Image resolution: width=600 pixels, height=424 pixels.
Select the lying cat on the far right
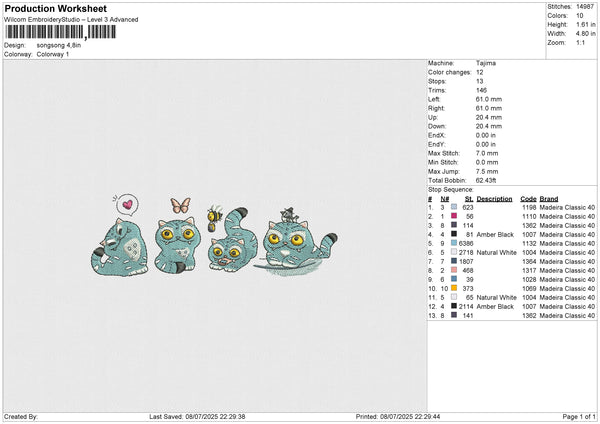point(292,250)
